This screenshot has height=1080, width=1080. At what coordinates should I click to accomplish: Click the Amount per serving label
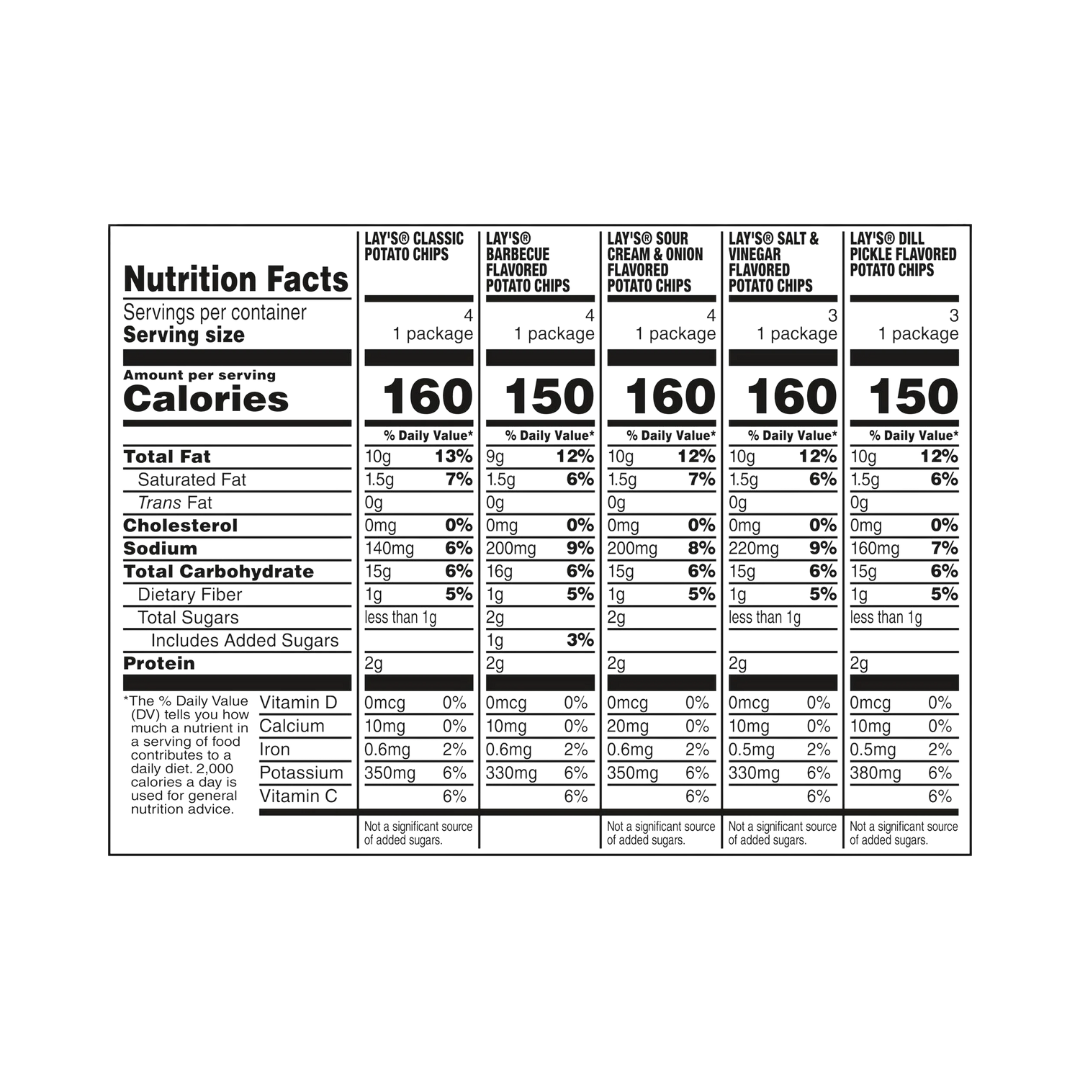(x=200, y=375)
